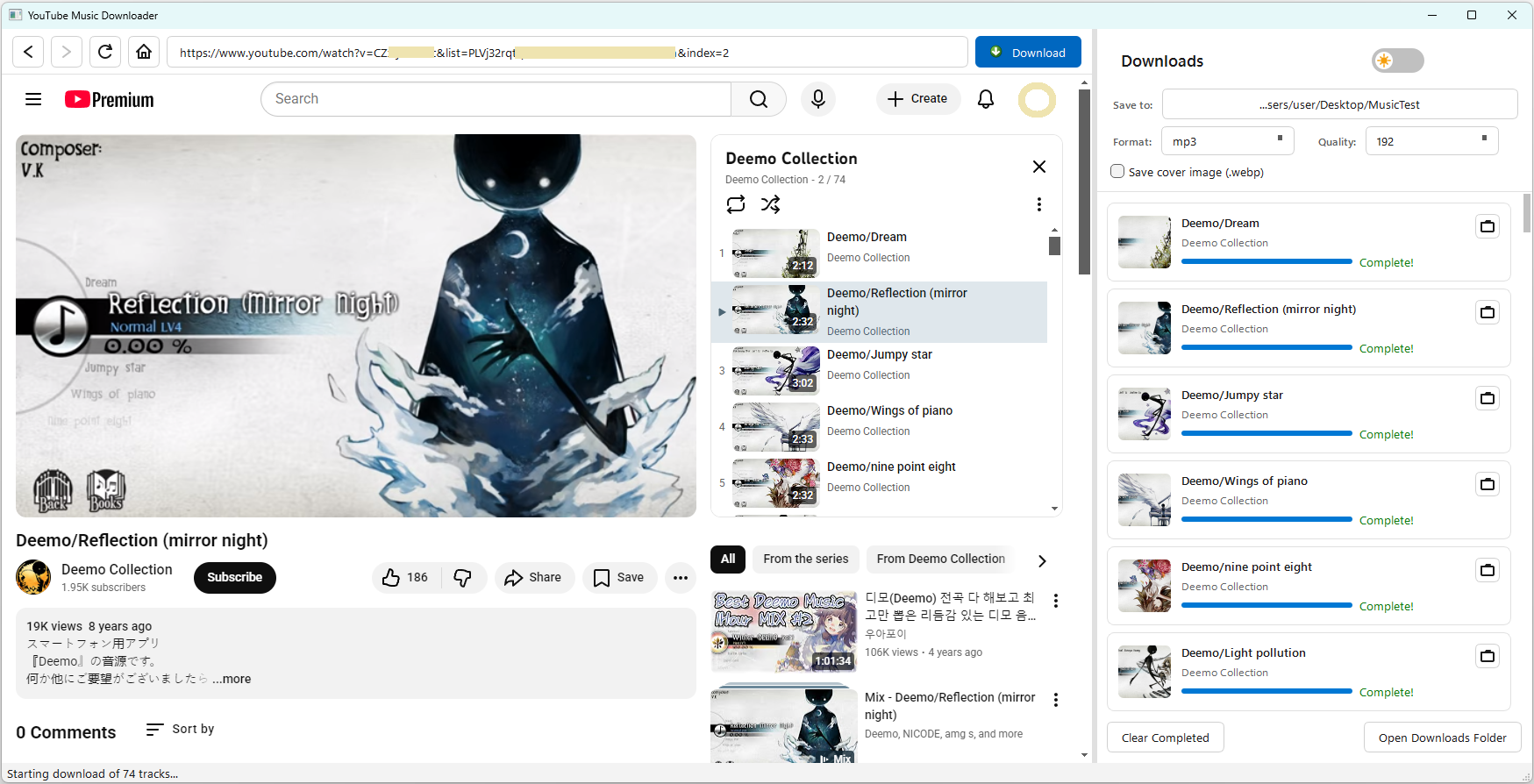Viewport: 1534px width, 784px height.
Task: Toggle the loop playlist icon
Action: pos(736,204)
